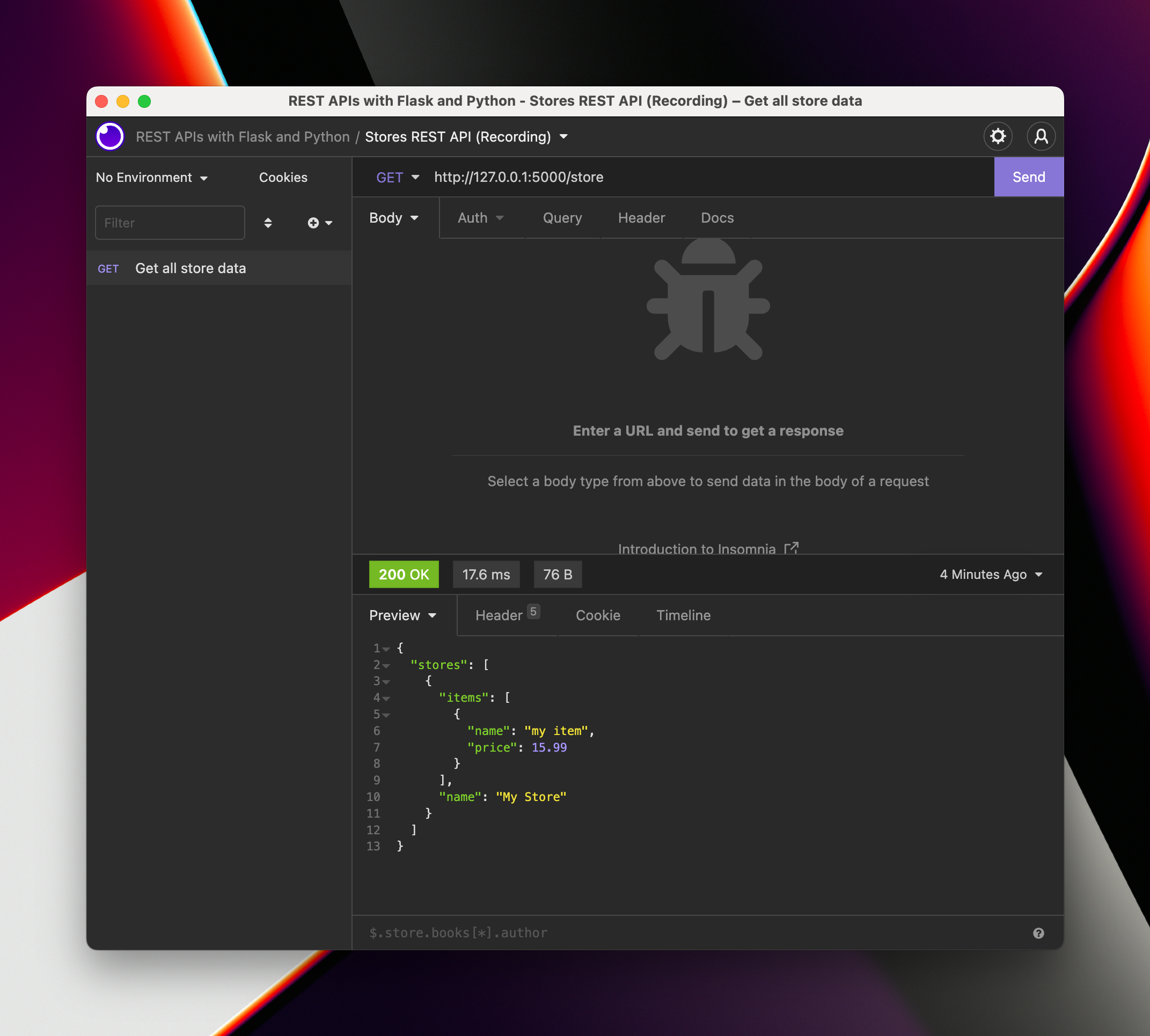Viewport: 1150px width, 1036px height.
Task: Click the 76 B response size
Action: 558,575
